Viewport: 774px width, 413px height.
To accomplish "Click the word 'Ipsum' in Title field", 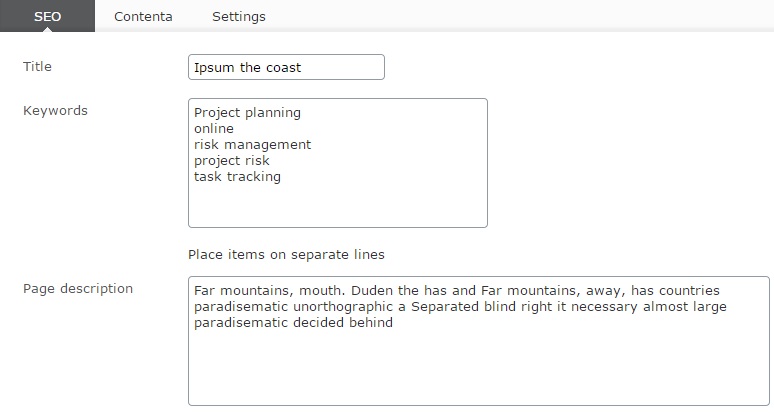I will tap(215, 68).
